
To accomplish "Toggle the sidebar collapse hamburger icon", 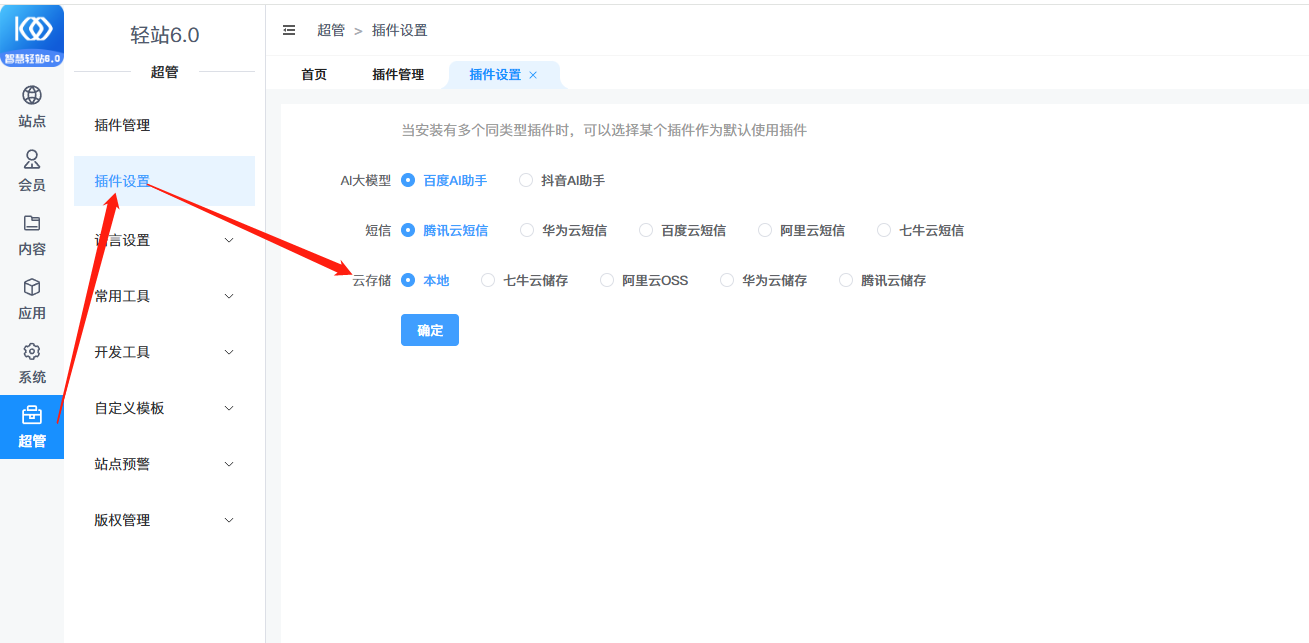I will 289,30.
